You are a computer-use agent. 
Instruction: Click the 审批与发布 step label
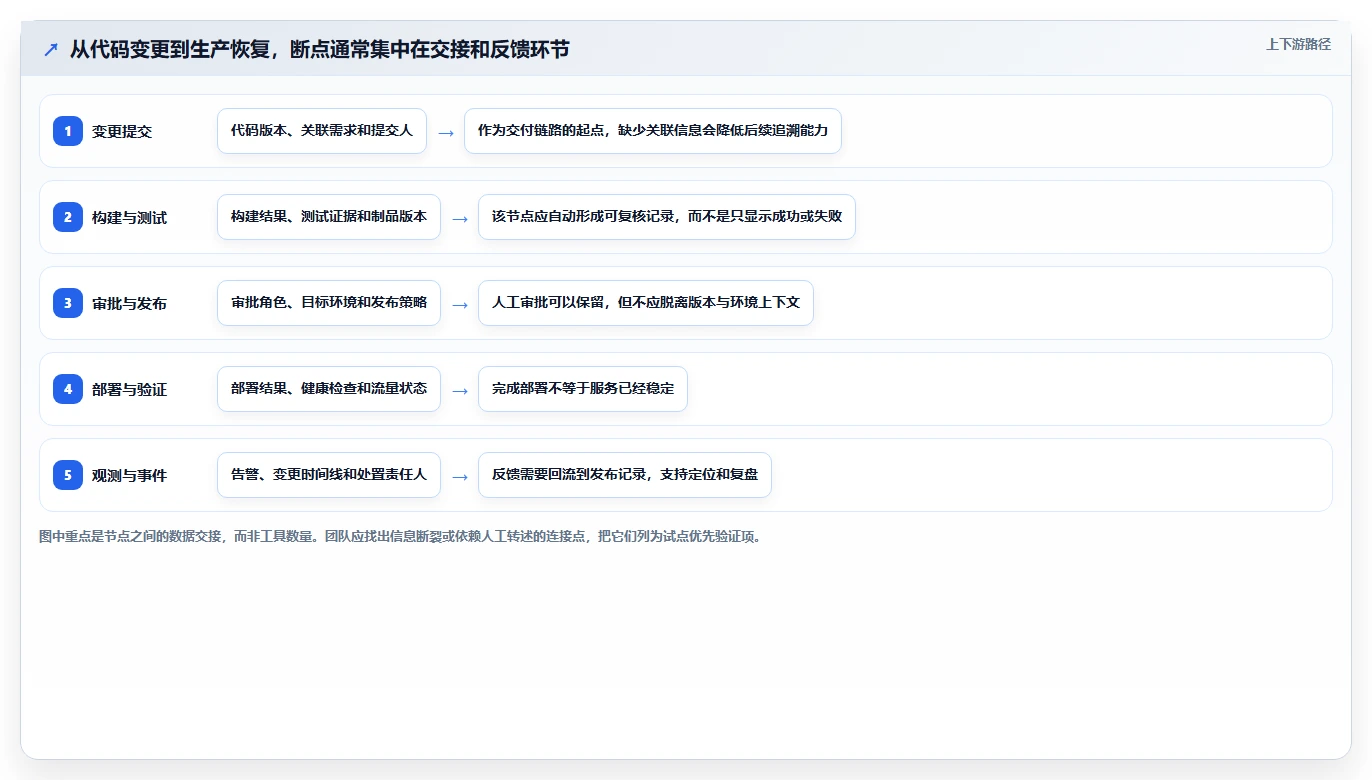coord(129,304)
